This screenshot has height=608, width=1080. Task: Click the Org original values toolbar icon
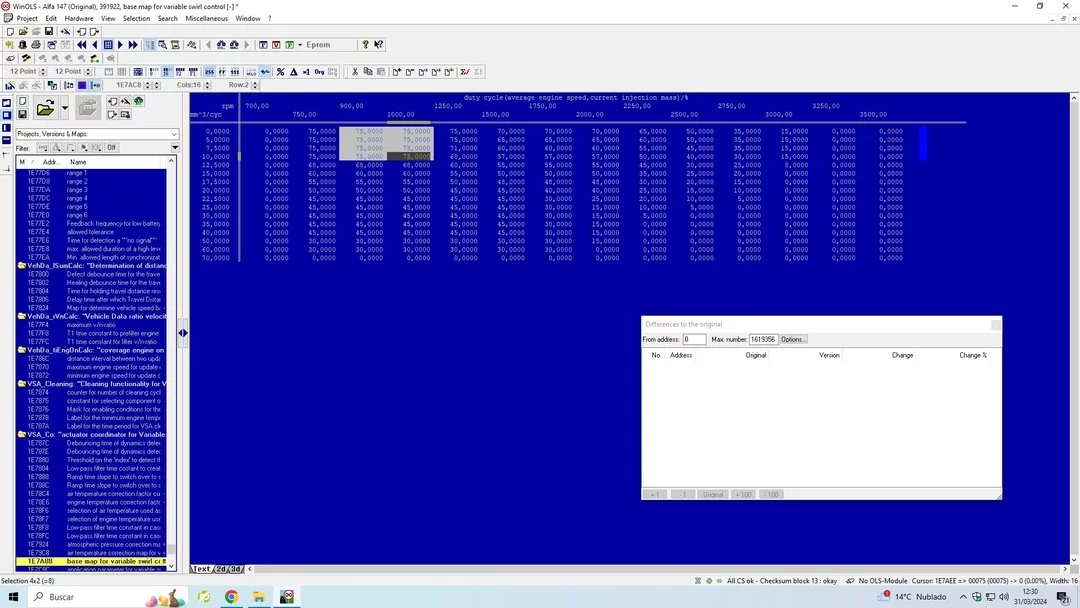[x=320, y=72]
